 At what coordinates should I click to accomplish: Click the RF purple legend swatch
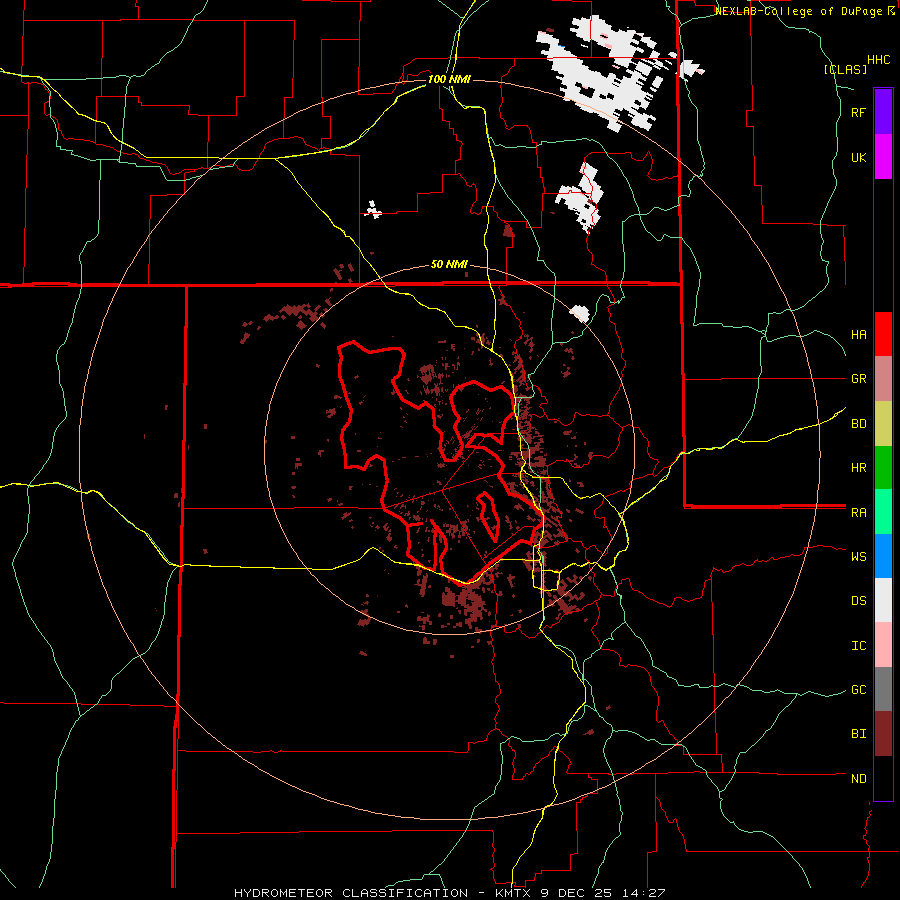[x=883, y=112]
